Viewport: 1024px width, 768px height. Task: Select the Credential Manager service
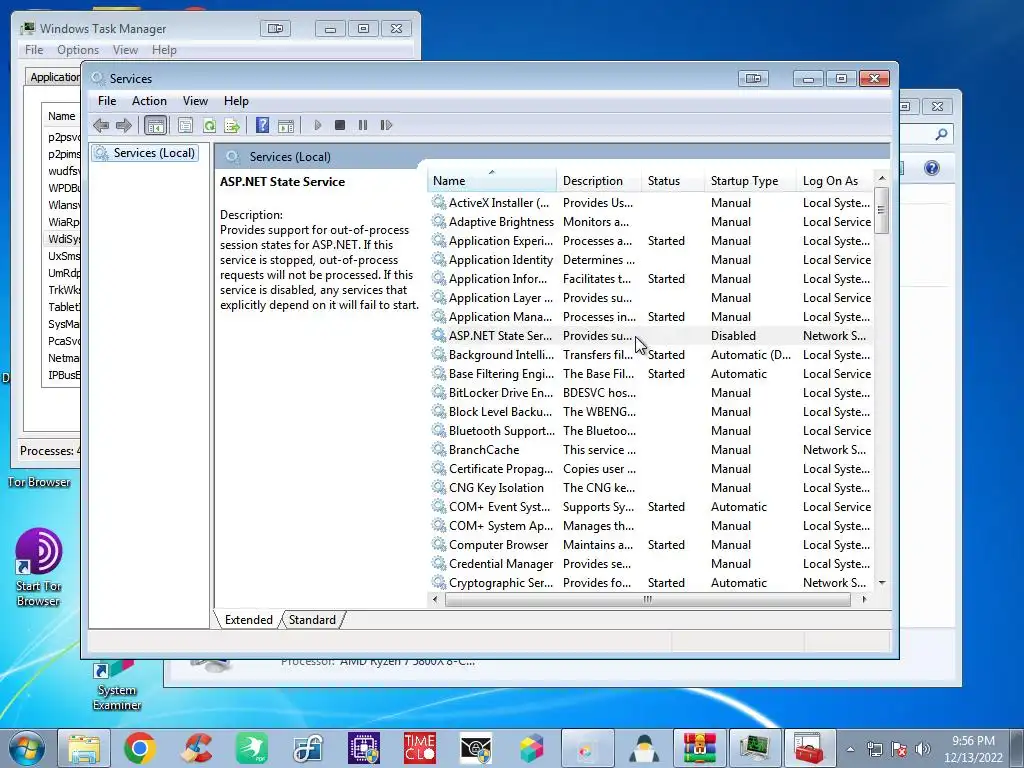pyautogui.click(x=650, y=563)
